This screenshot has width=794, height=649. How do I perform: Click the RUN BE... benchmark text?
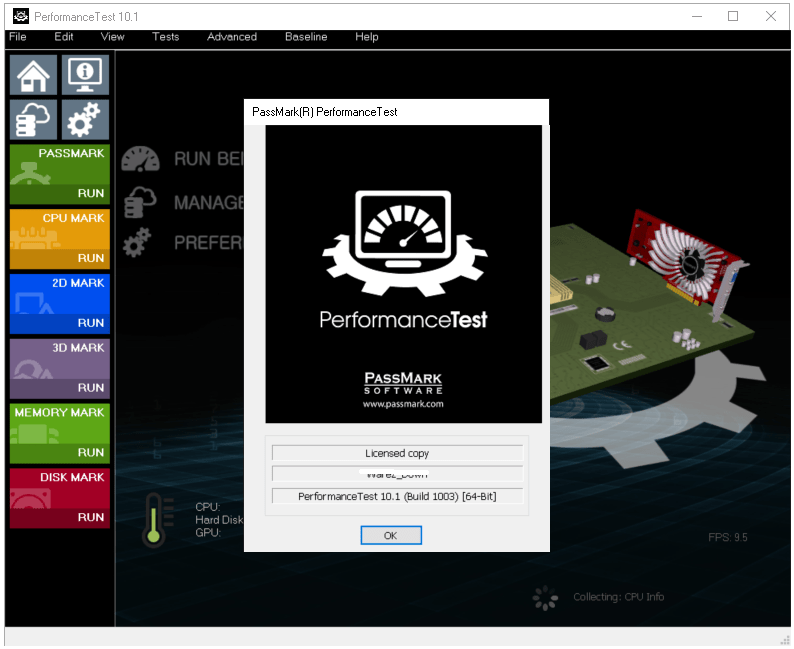coord(209,159)
